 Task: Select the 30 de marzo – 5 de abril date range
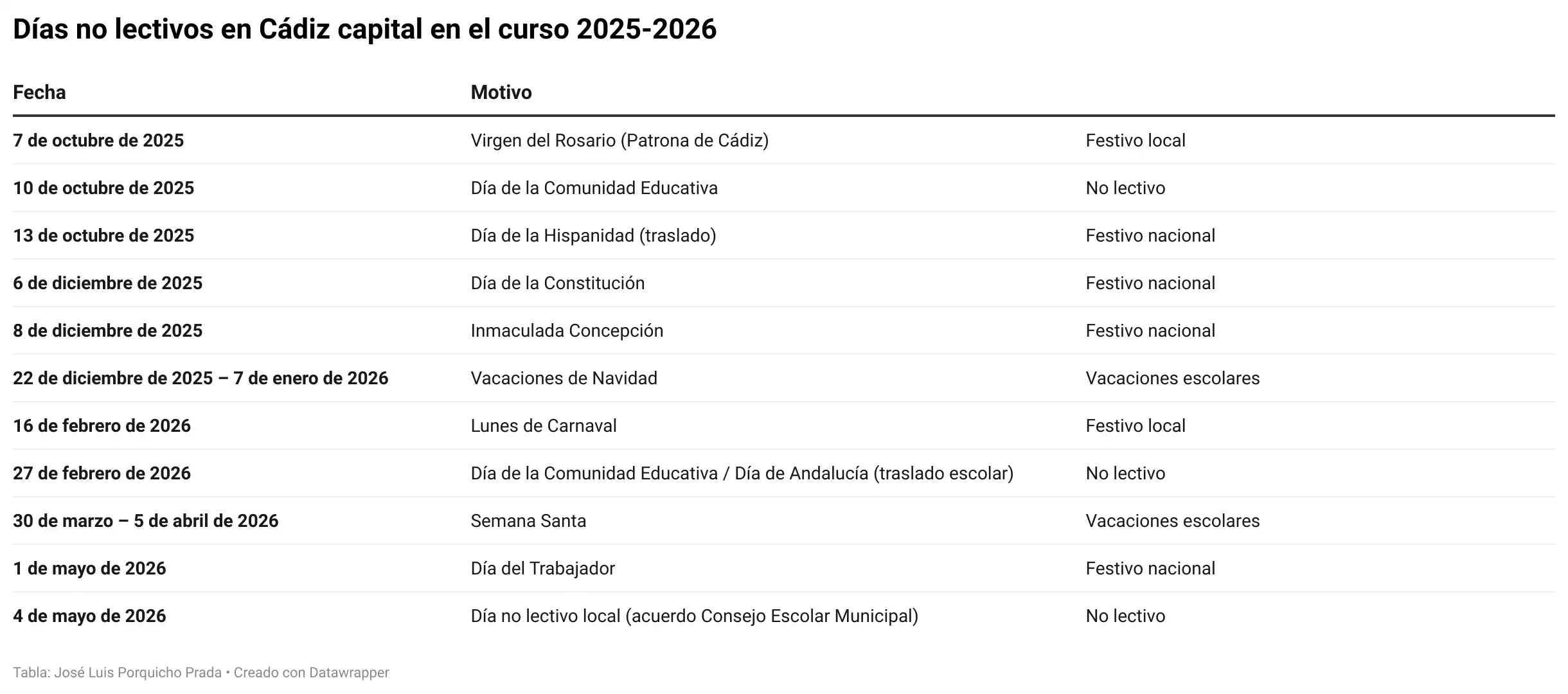[x=145, y=521]
